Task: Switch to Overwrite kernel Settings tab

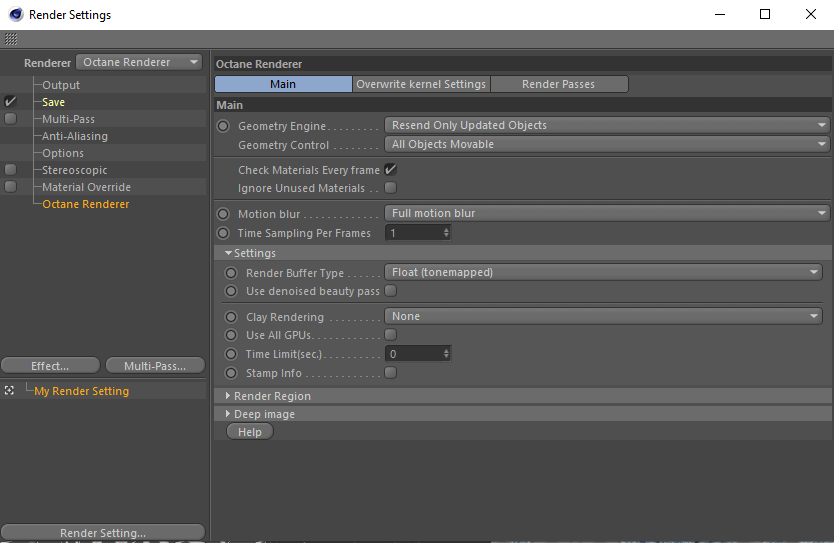Action: [x=421, y=84]
